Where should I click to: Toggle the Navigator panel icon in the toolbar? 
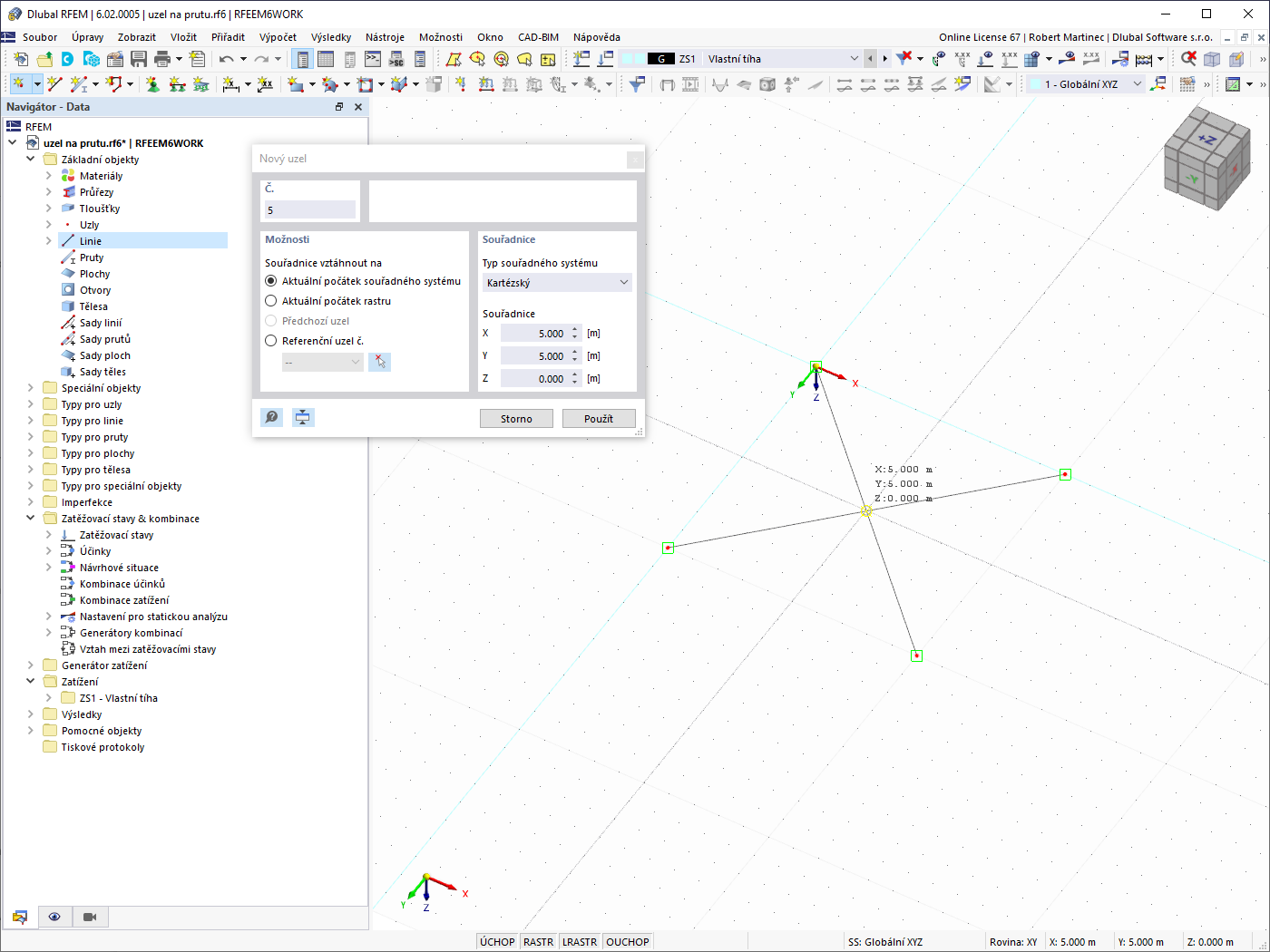pyautogui.click(x=302, y=59)
